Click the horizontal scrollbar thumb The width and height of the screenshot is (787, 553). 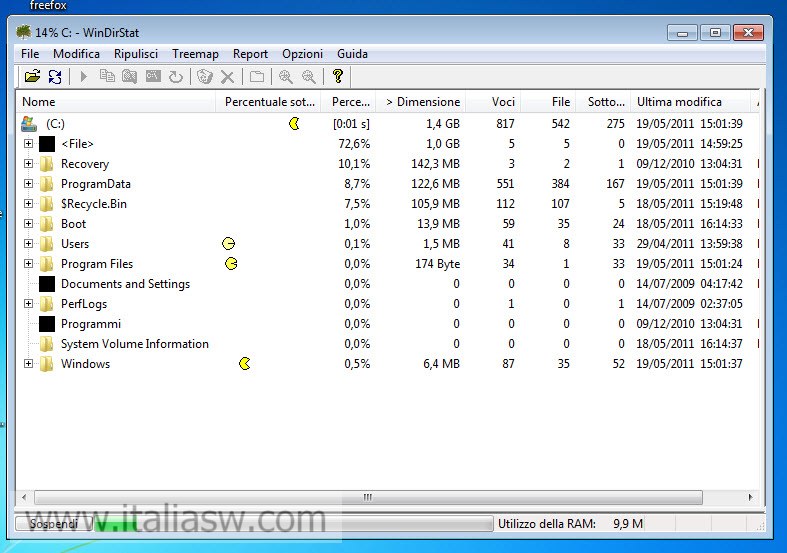tap(368, 497)
